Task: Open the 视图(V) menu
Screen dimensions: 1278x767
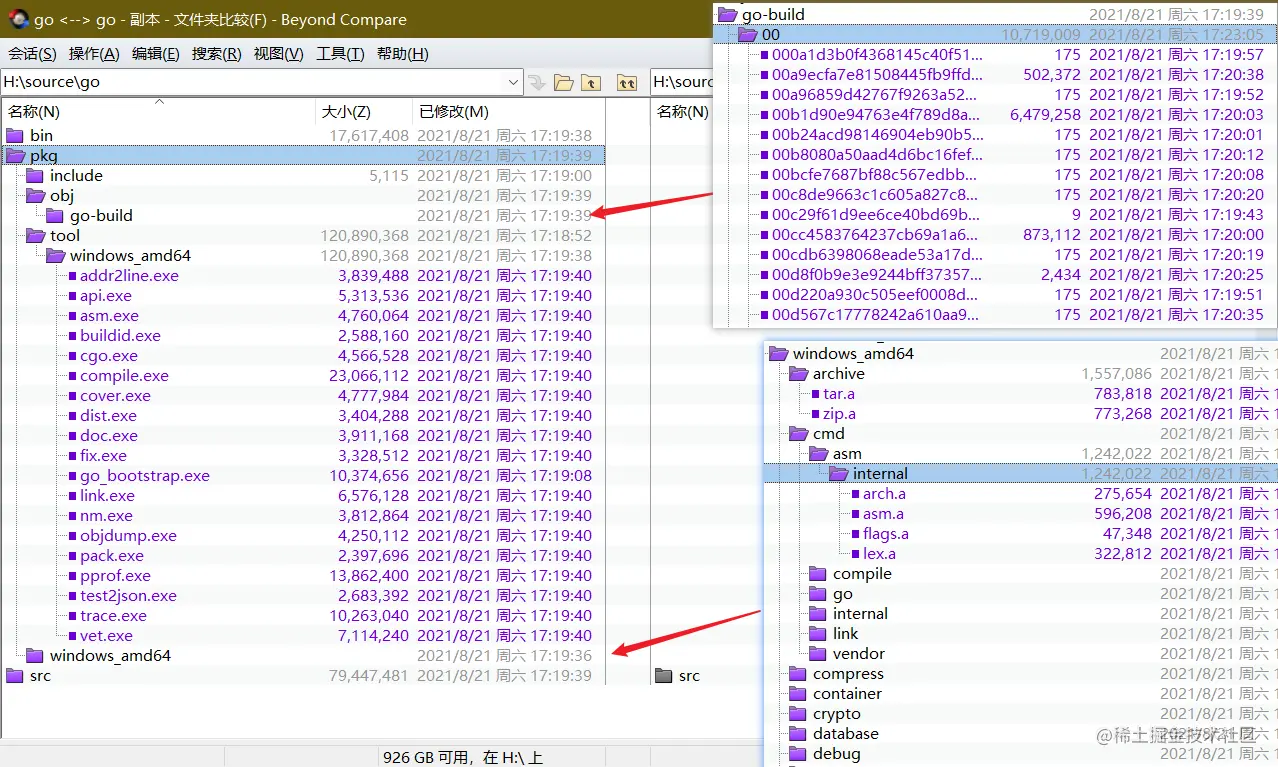Action: (279, 54)
